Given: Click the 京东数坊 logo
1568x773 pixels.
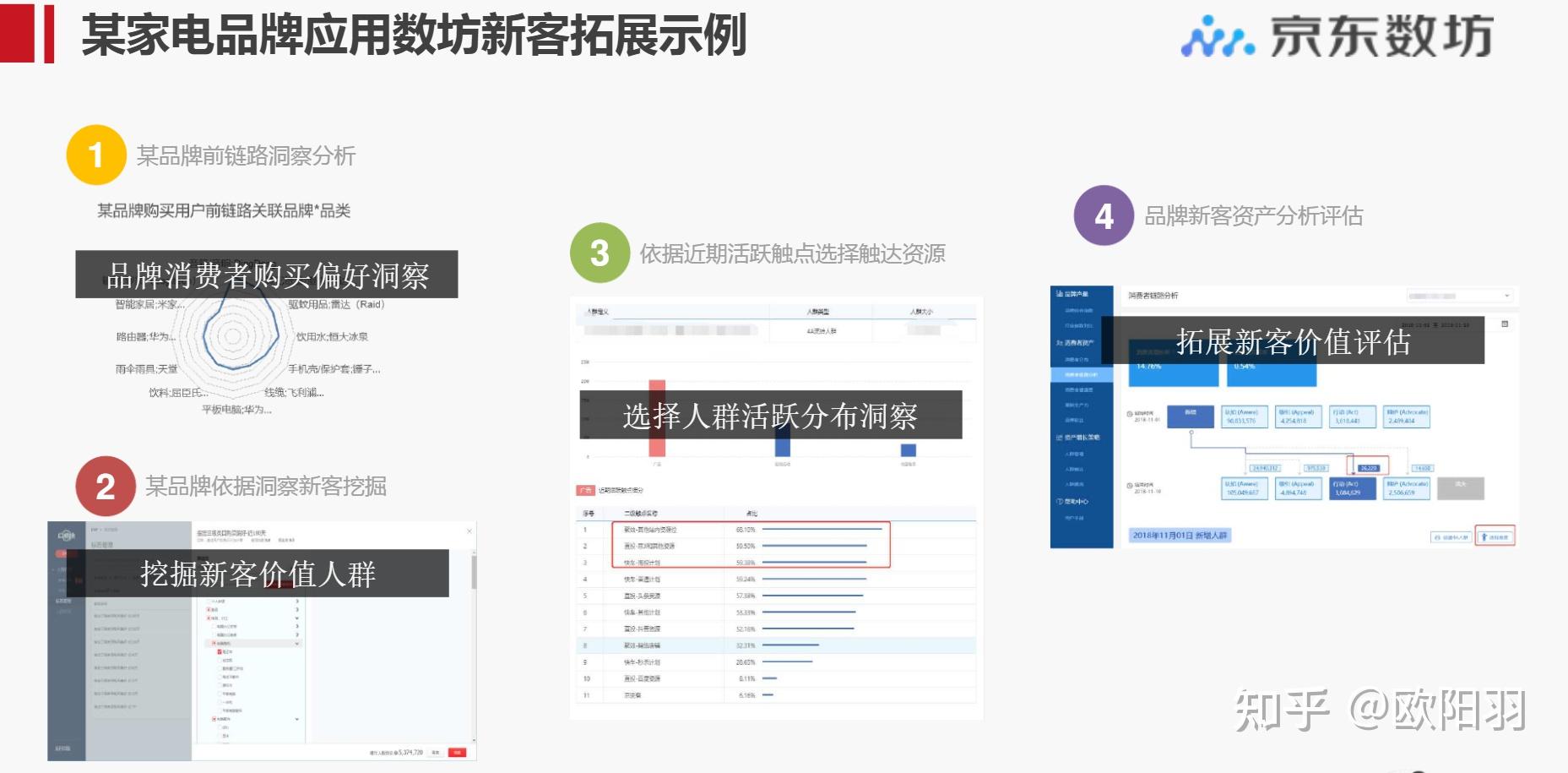Looking at the screenshot, I should pyautogui.click(x=1337, y=36).
